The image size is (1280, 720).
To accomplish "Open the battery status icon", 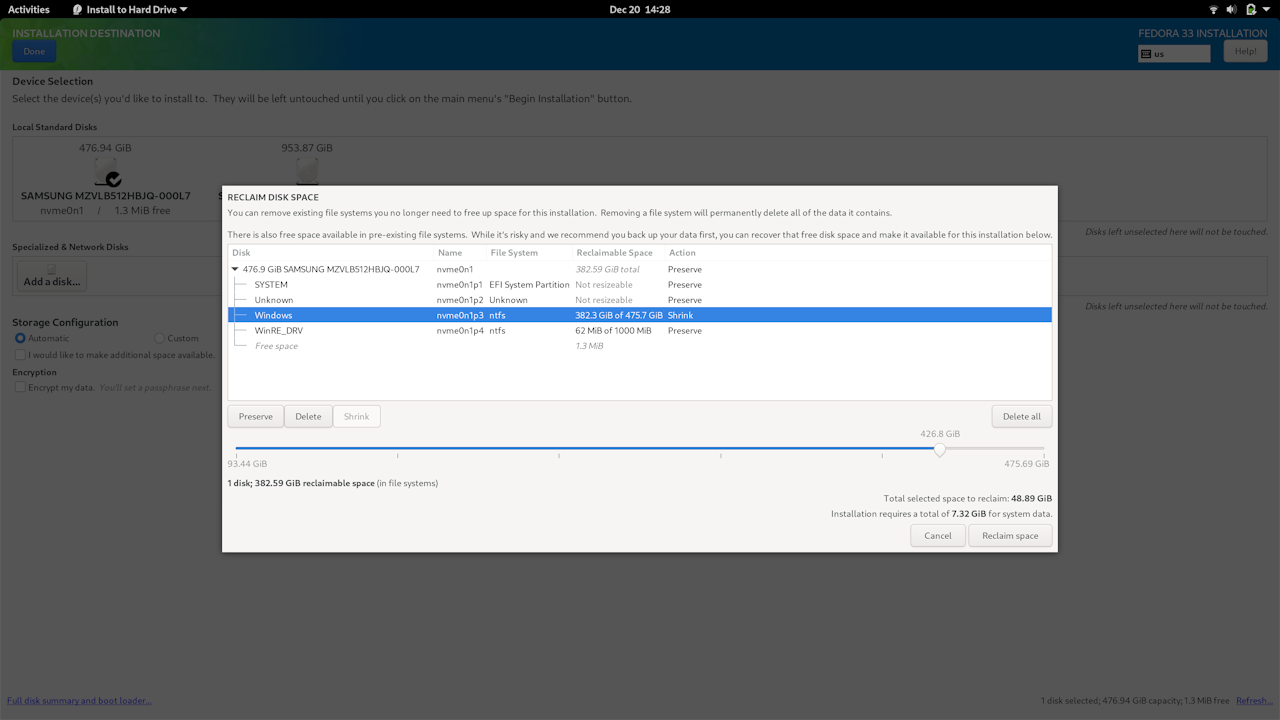I will 1250,9.
